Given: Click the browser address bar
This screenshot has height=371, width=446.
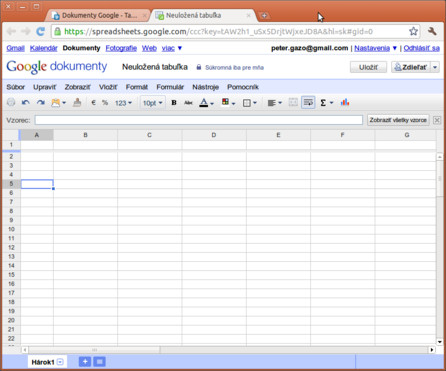Looking at the screenshot, I should 235,32.
